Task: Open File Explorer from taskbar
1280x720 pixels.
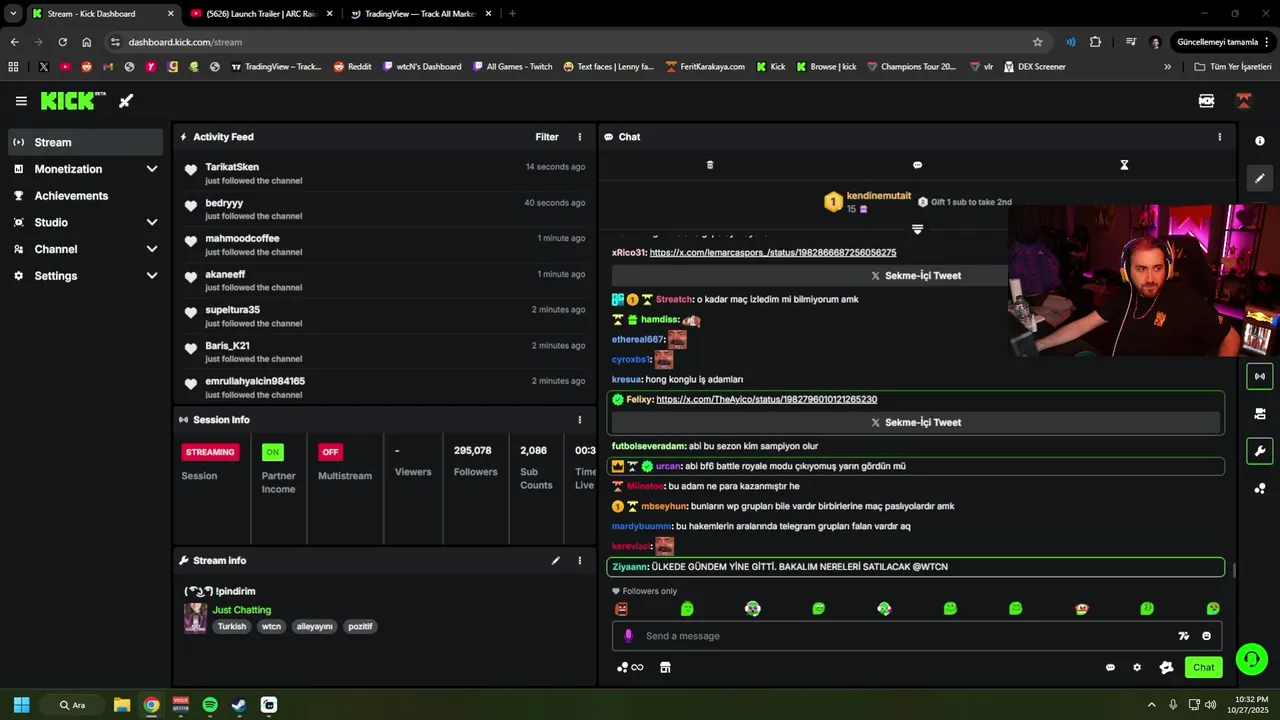Action: click(x=122, y=705)
